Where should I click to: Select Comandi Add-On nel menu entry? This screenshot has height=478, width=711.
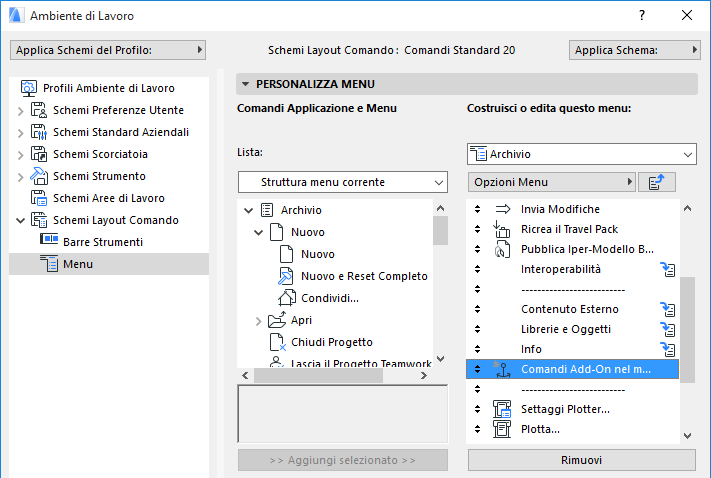pos(585,369)
